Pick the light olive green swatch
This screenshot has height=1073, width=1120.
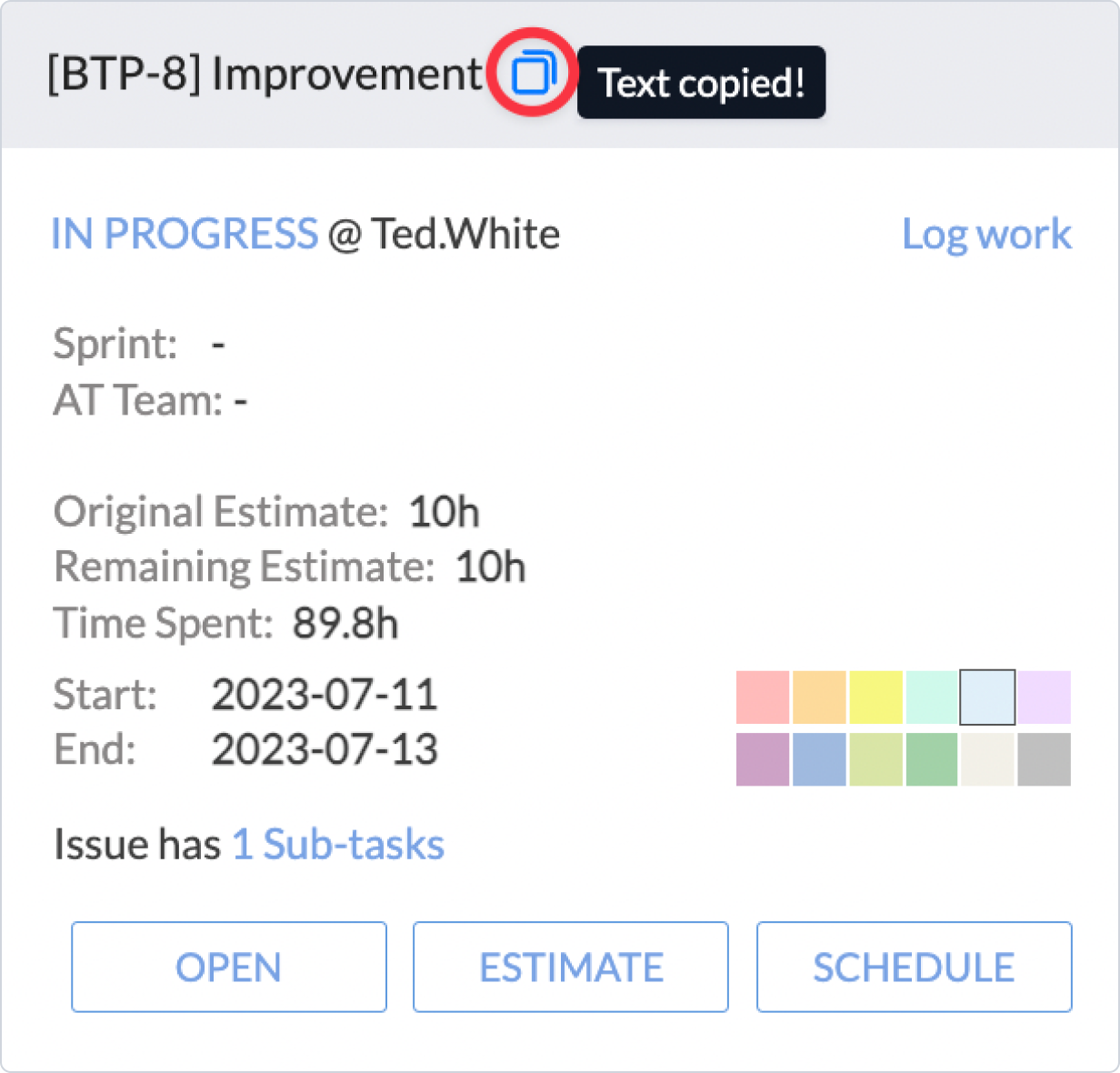[x=875, y=759]
